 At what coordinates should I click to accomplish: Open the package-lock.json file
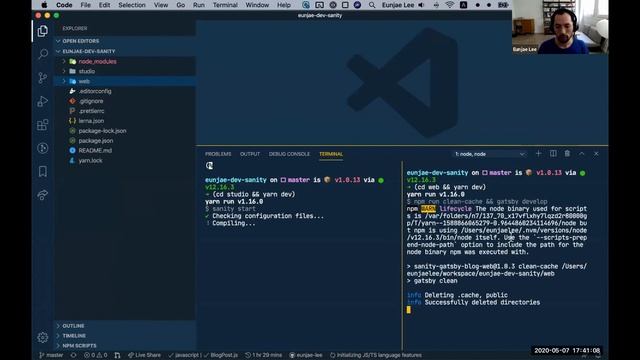pyautogui.click(x=125, y=131)
